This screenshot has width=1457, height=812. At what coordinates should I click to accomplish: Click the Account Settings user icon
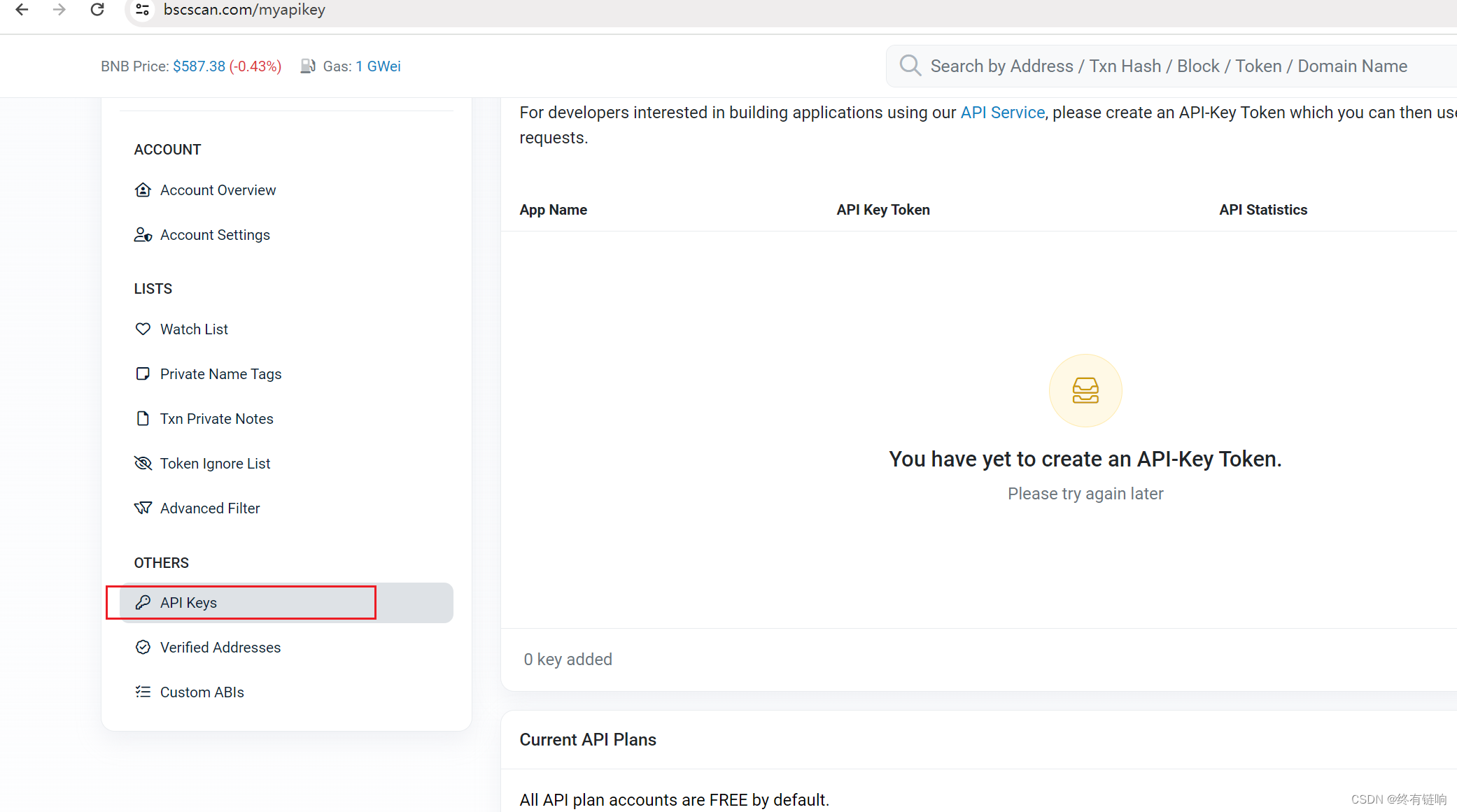click(x=143, y=234)
